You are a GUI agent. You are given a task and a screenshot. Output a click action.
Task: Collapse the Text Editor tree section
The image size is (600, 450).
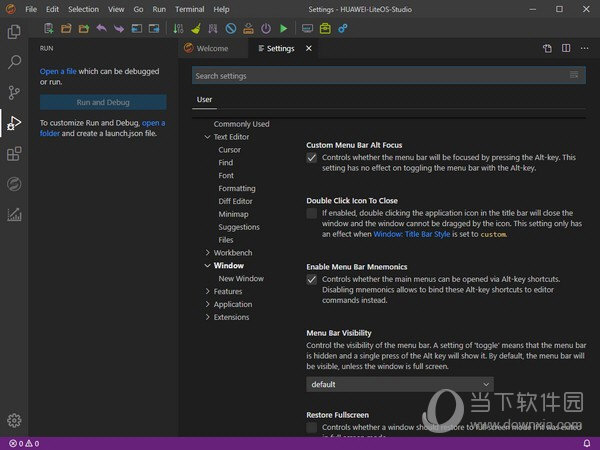click(x=207, y=137)
